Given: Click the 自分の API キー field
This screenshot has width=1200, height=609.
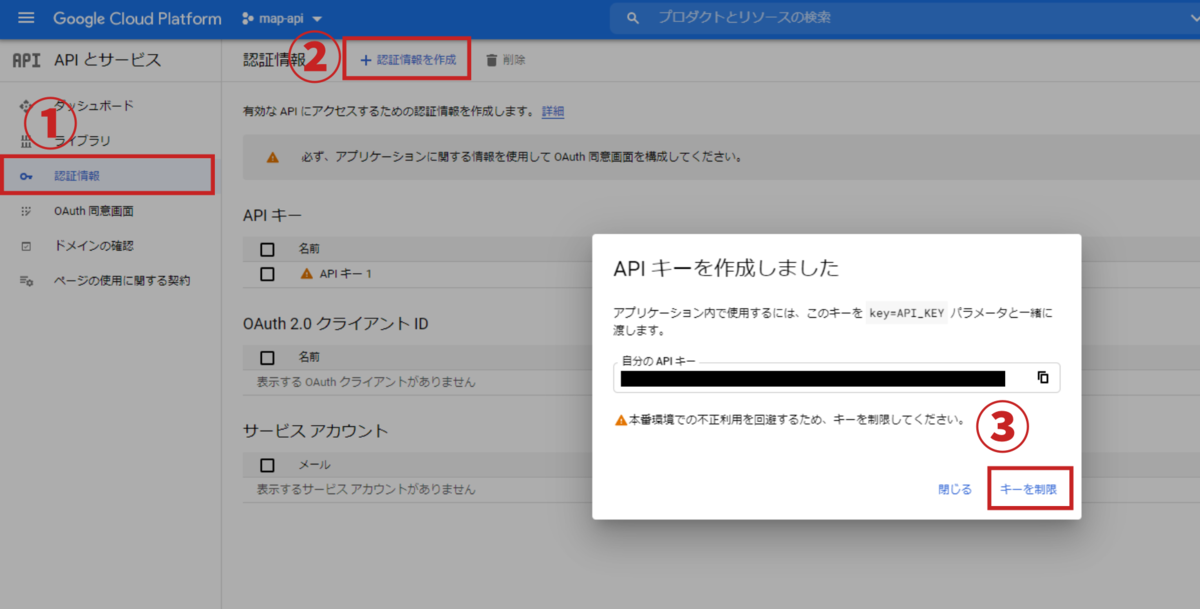Looking at the screenshot, I should (836, 378).
